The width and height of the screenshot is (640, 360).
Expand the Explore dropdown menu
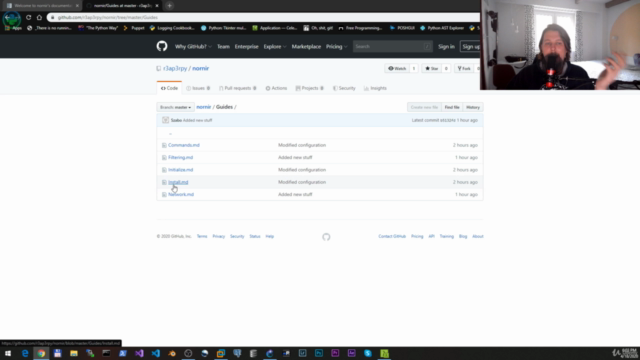tap(275, 47)
